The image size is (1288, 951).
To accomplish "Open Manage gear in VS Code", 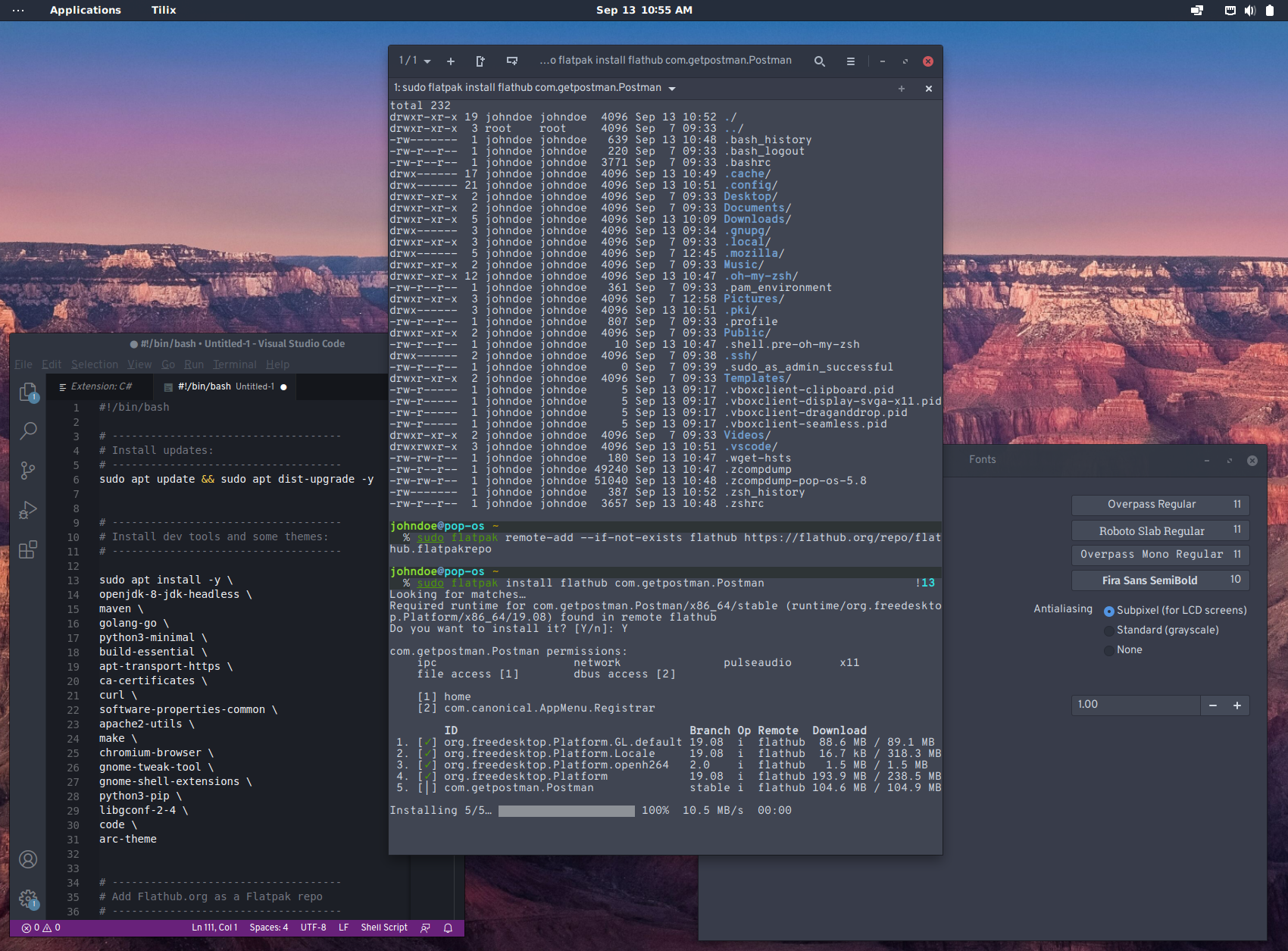I will click(x=28, y=899).
